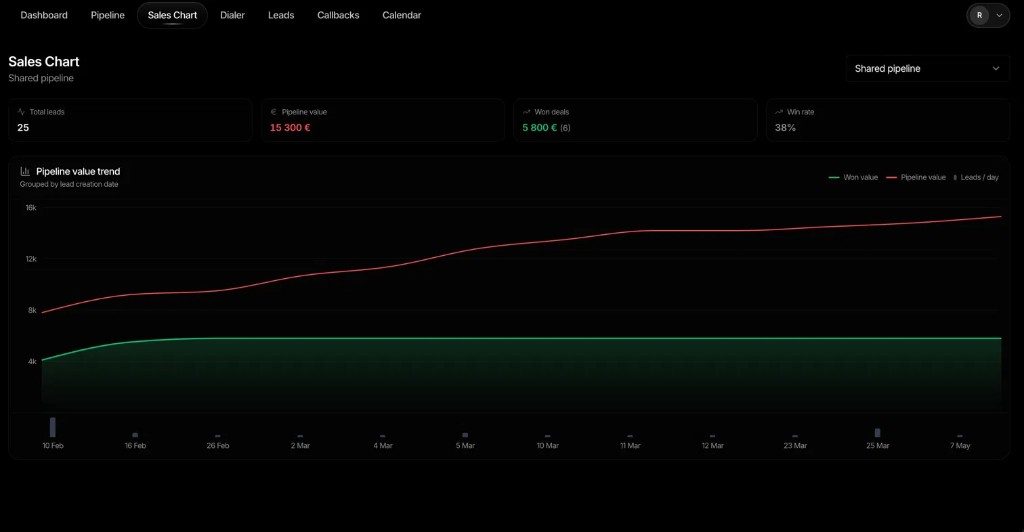
Task: Click the 16k y-axis label
Action: coord(31,208)
